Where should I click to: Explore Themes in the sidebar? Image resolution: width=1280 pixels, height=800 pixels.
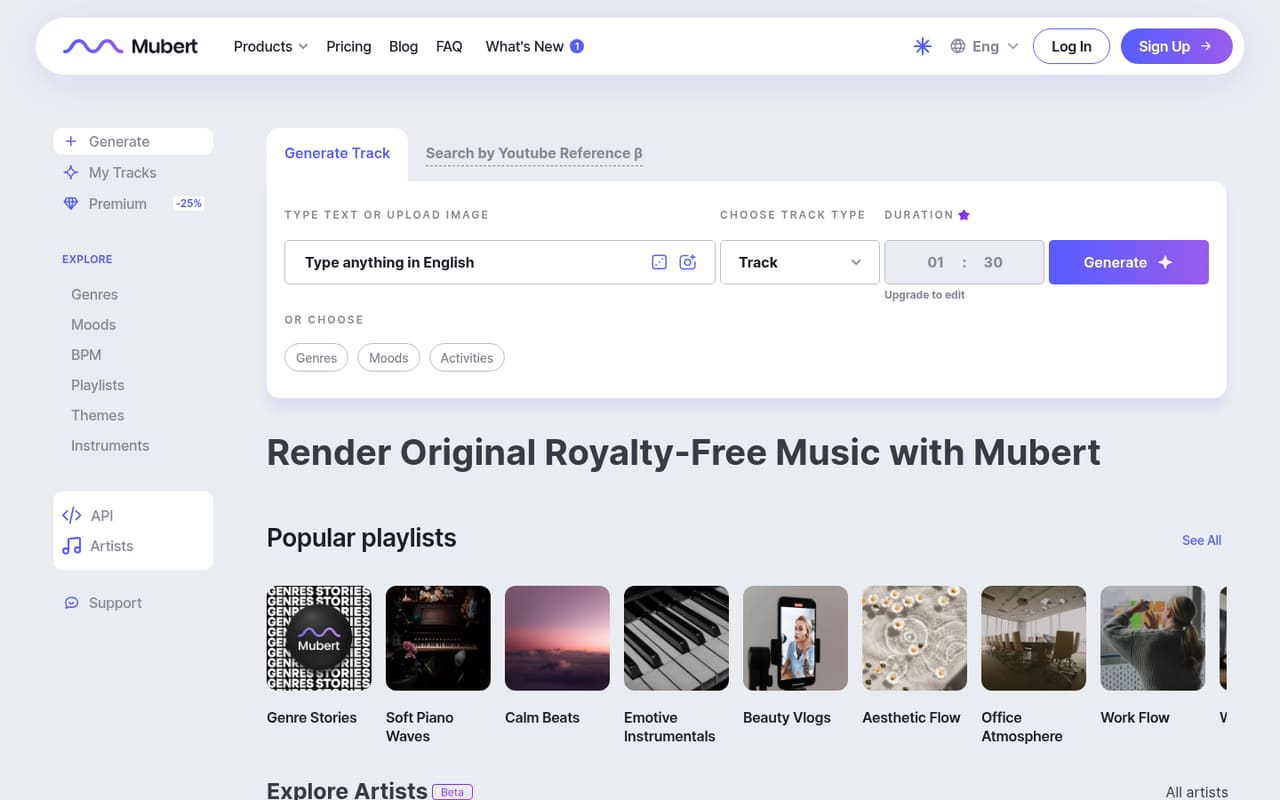click(x=98, y=415)
